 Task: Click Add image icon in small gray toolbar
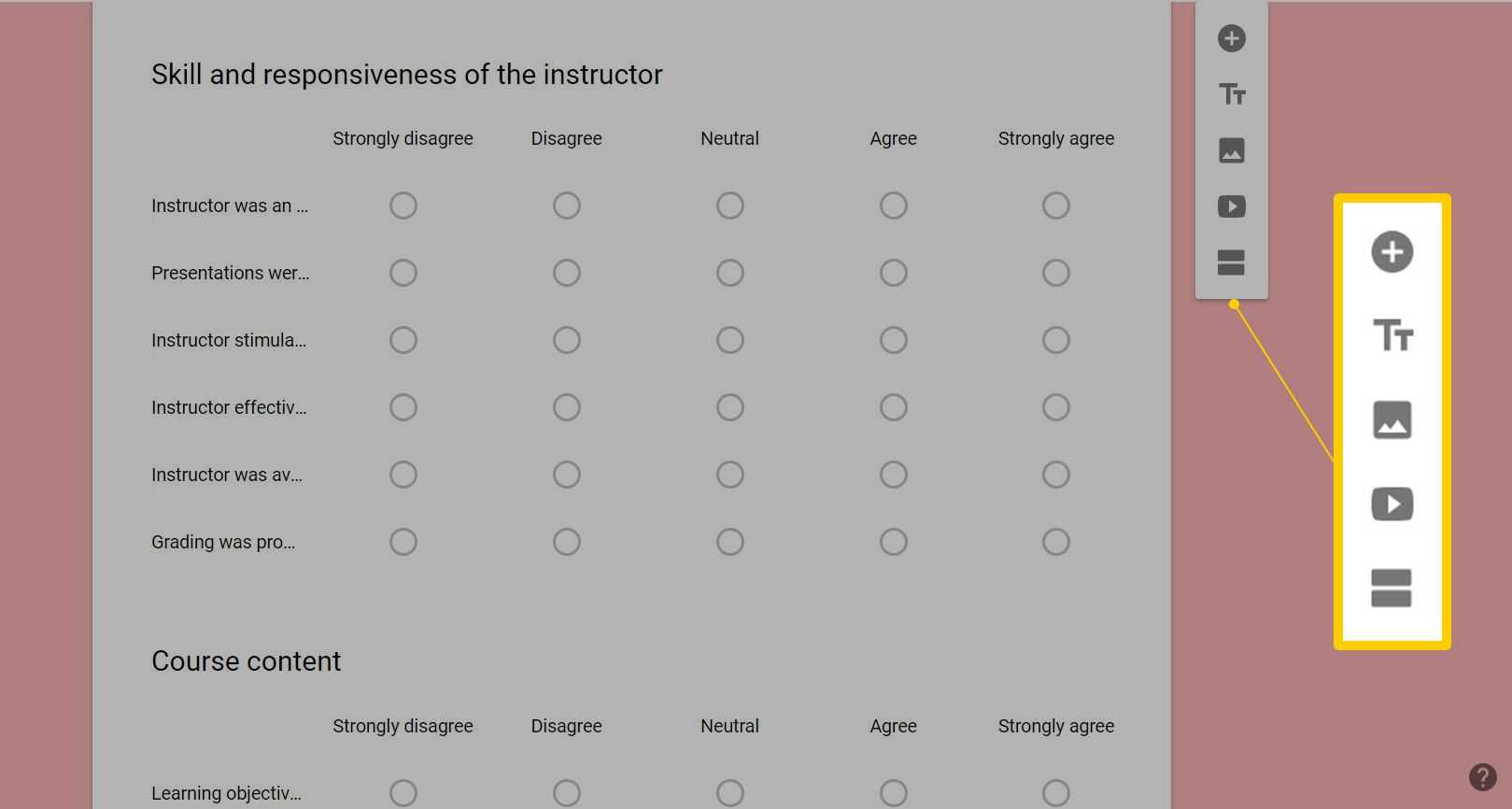(1232, 150)
